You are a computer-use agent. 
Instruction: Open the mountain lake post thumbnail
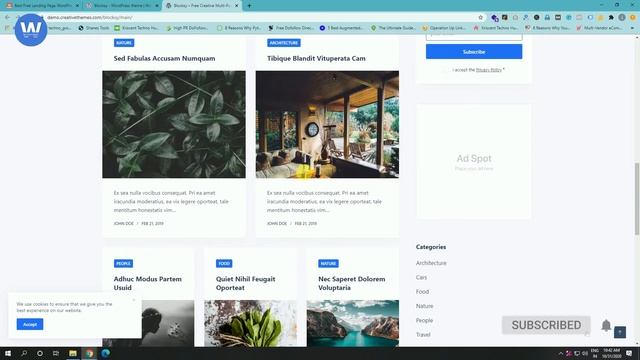pyautogui.click(x=353, y=323)
